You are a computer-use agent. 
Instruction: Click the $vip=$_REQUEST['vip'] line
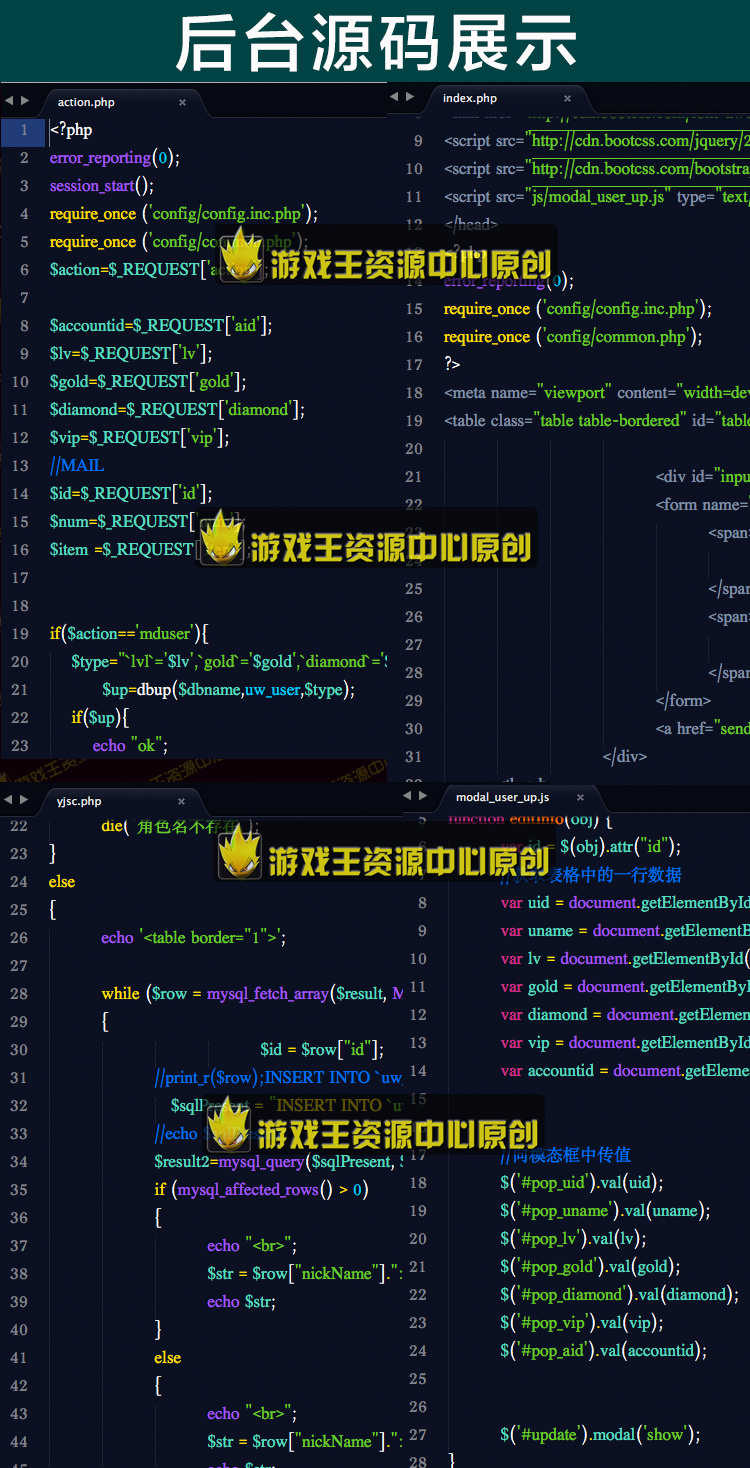click(x=140, y=438)
